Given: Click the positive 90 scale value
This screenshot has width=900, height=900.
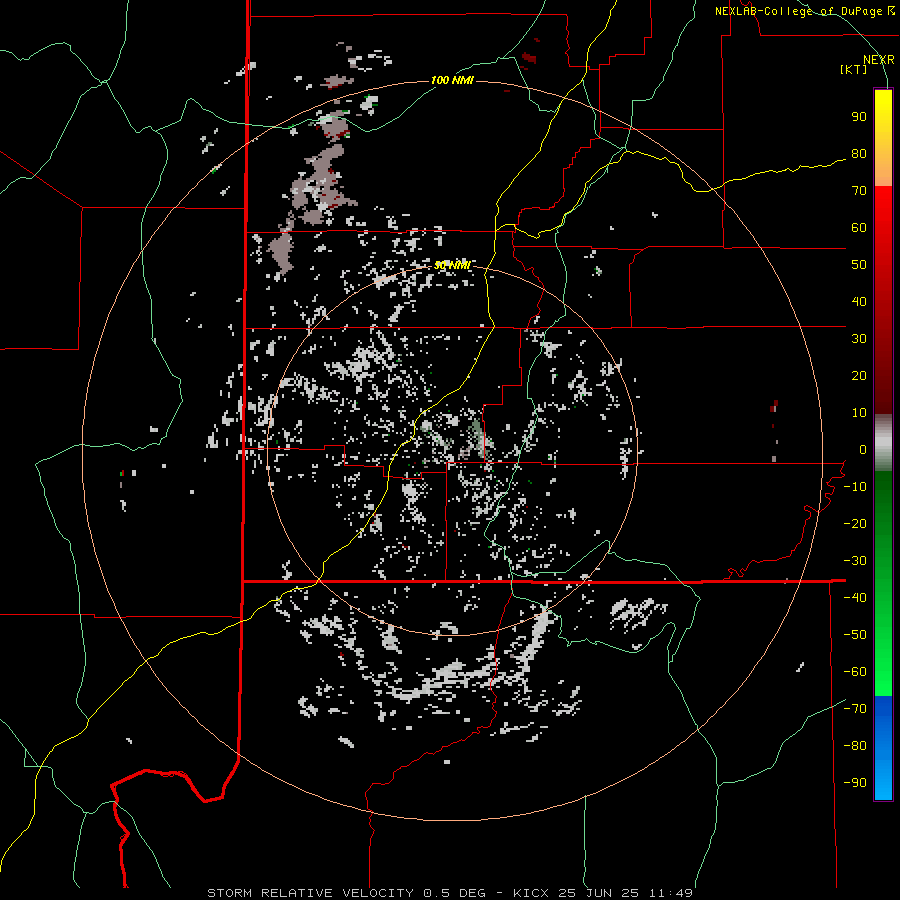Looking at the screenshot, I should tap(859, 117).
